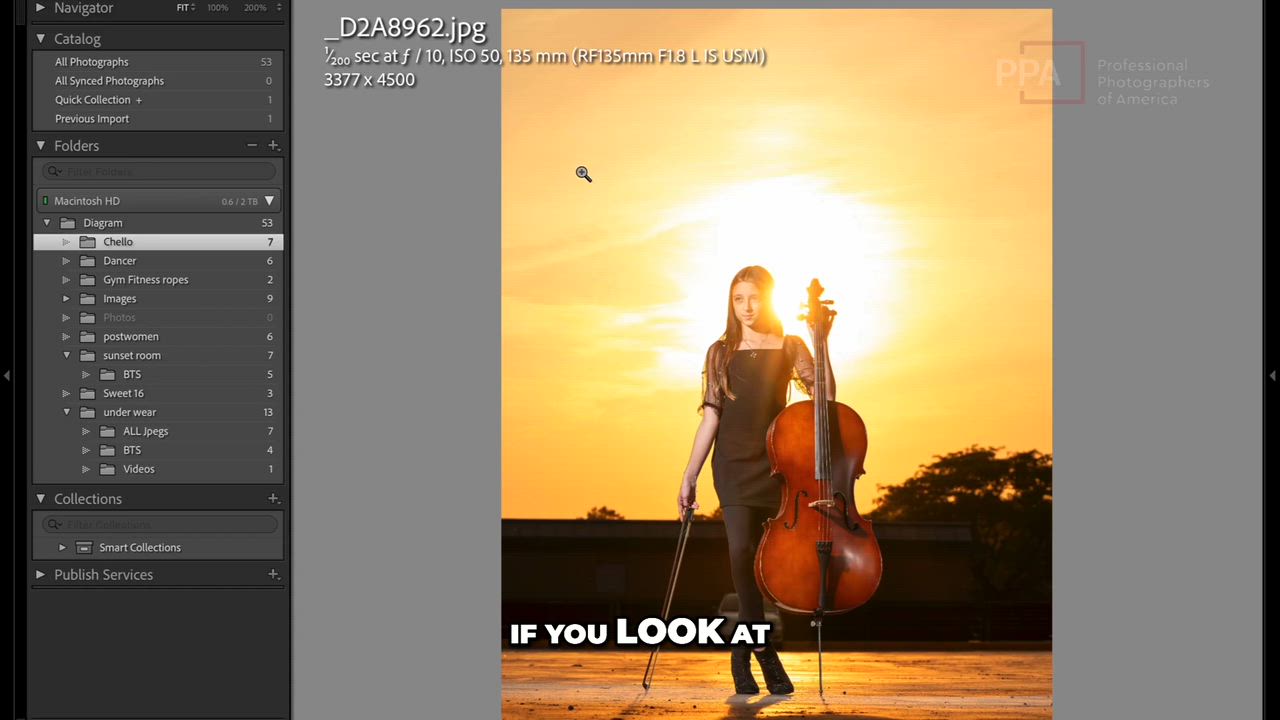This screenshot has width=1280, height=720.
Task: Click the plus icon beside Publish Services
Action: tap(273, 575)
